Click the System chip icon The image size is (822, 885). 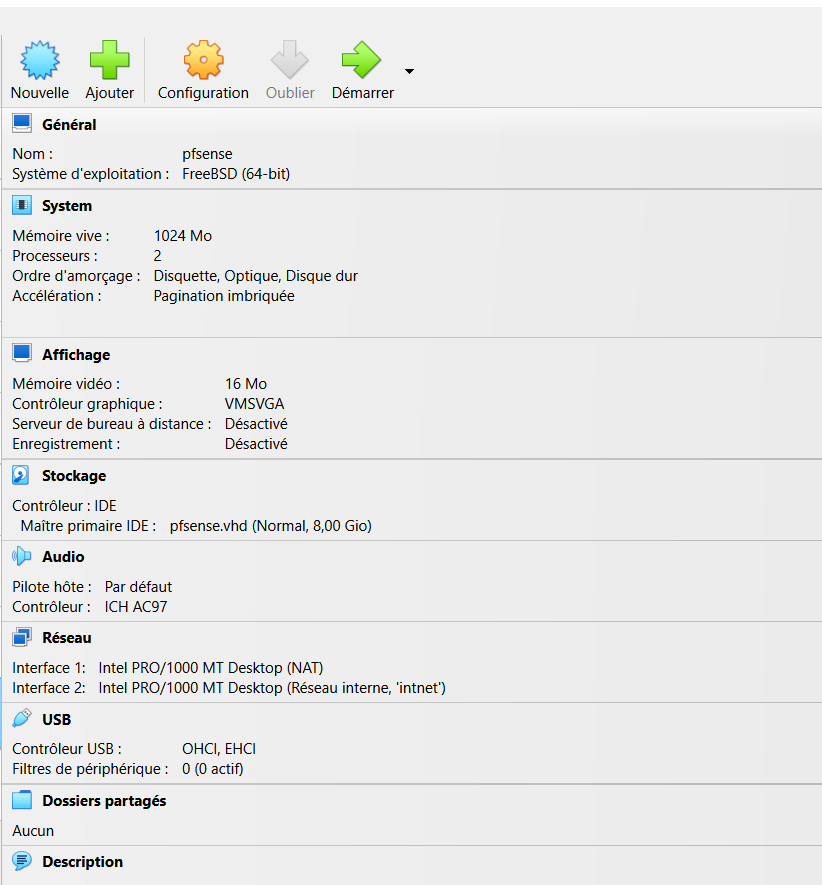[22, 205]
